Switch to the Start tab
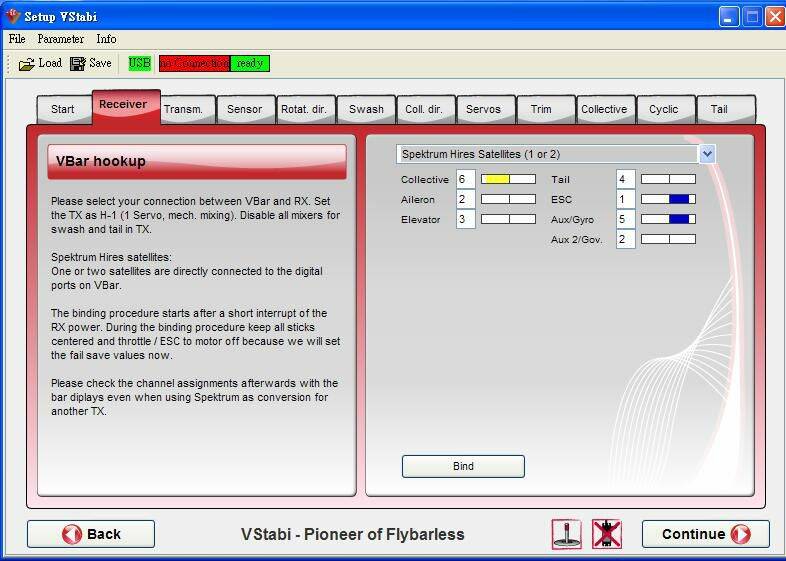Viewport: 786px width, 561px height. coord(63,109)
